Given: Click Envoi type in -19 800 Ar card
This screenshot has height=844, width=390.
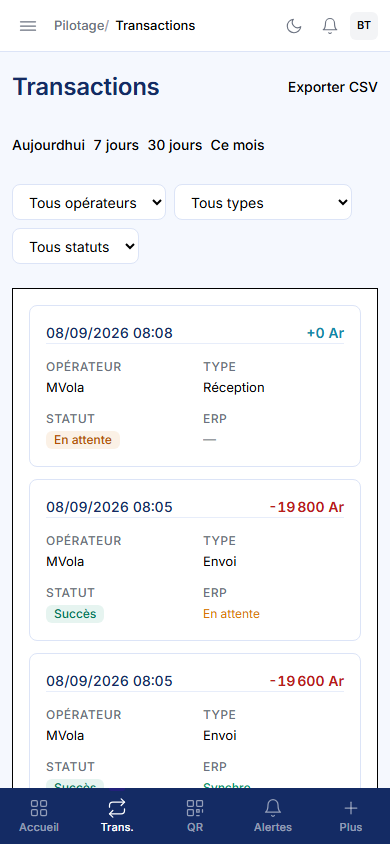Looking at the screenshot, I should [220, 561].
